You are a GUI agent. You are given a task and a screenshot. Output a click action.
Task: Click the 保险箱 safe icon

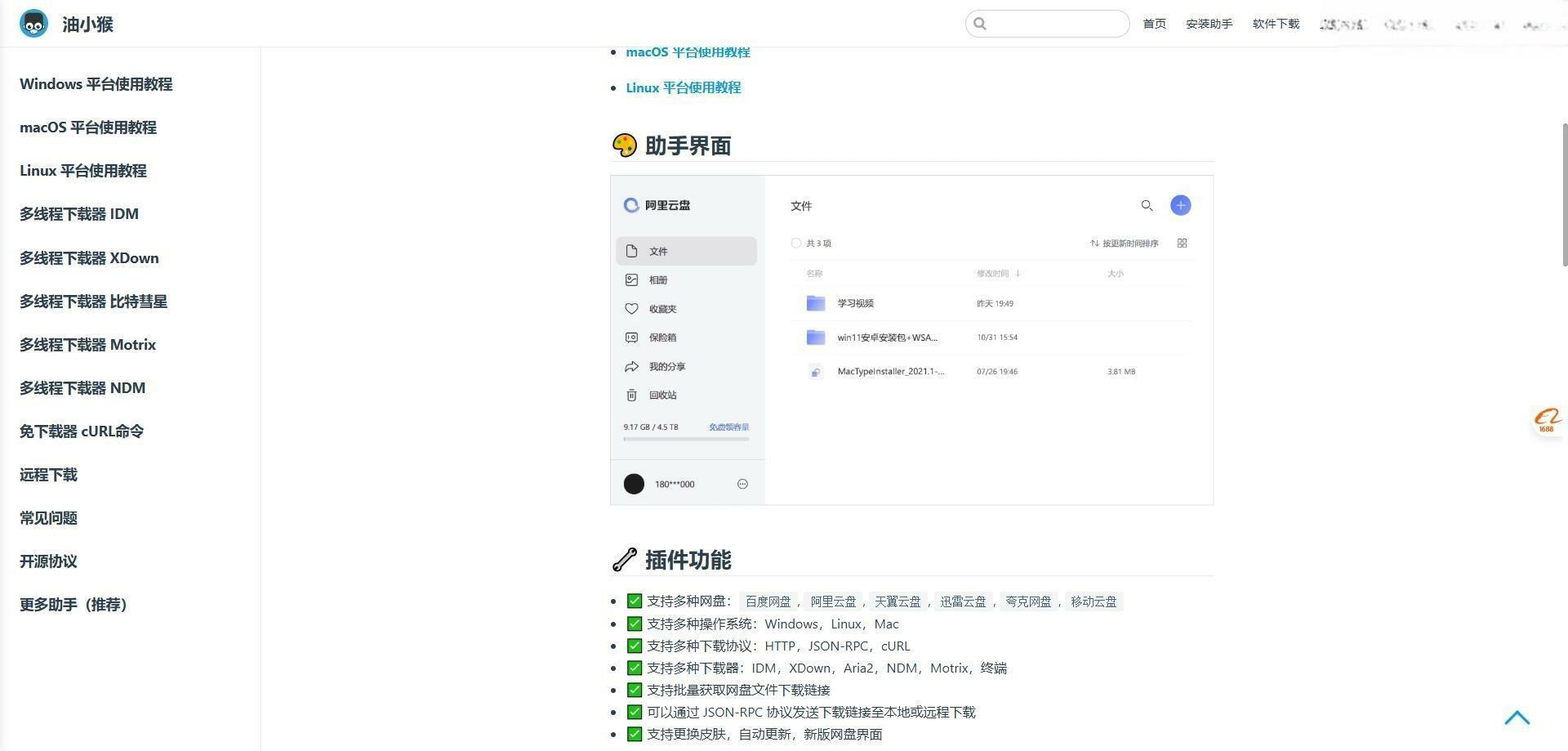(631, 338)
